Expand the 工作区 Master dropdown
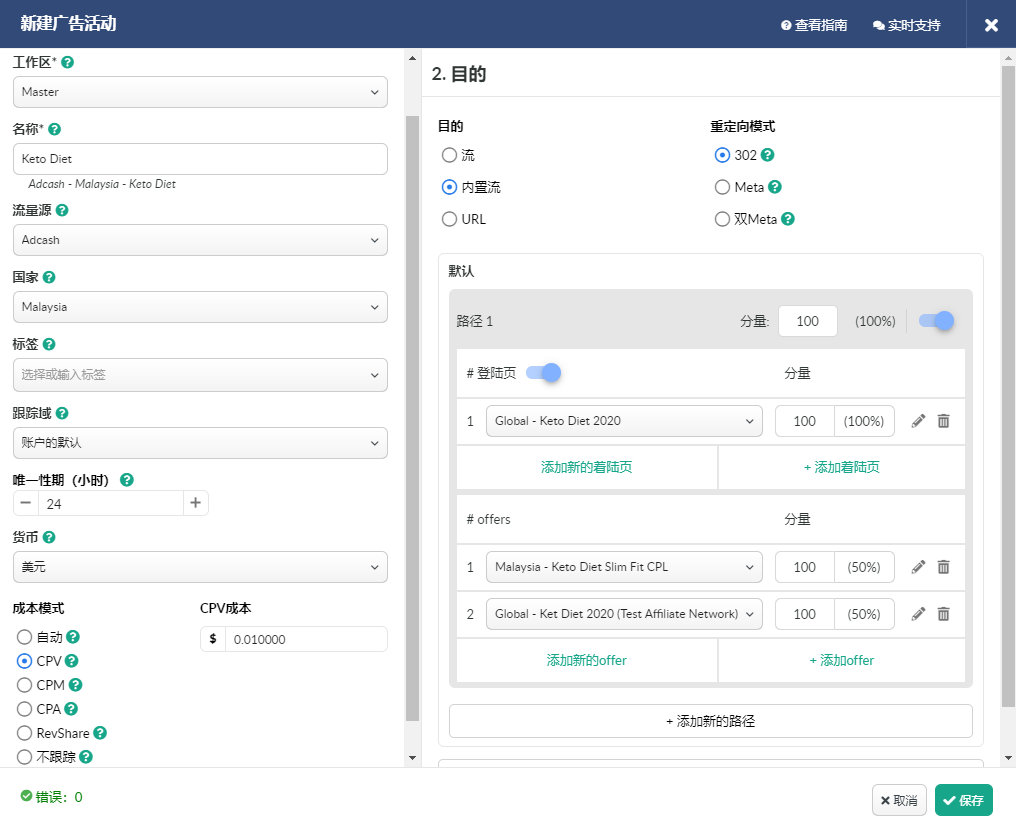 click(x=200, y=92)
